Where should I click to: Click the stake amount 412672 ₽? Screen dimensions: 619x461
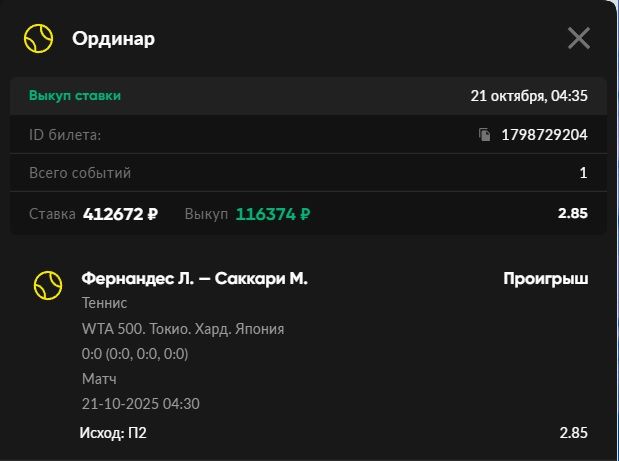click(120, 213)
